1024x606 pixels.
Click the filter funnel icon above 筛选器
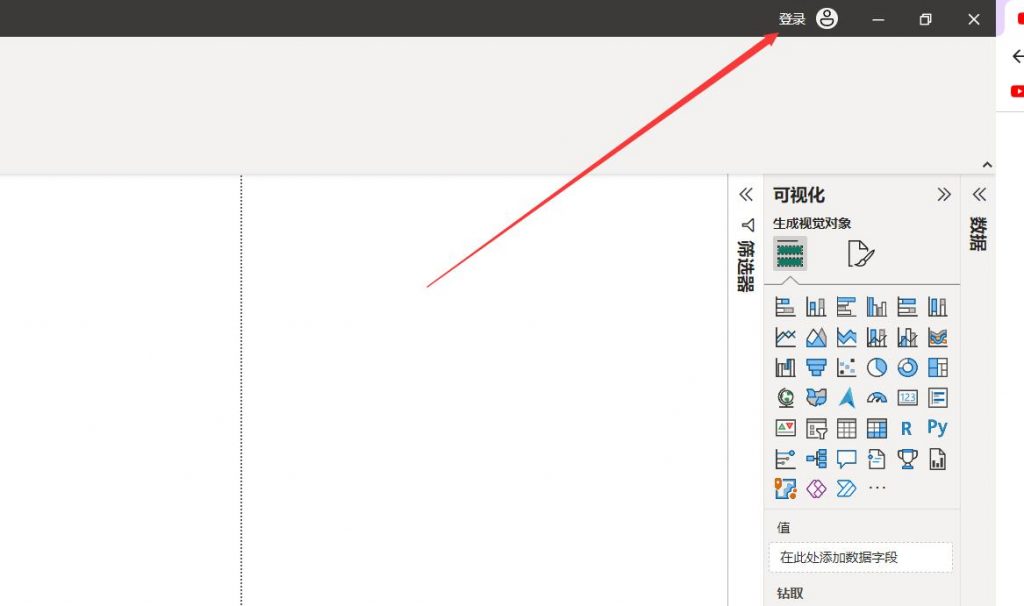[x=748, y=225]
